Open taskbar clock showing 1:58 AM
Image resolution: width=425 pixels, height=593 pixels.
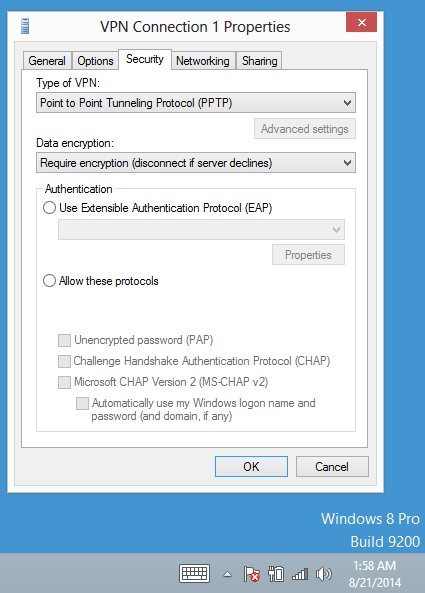[x=374, y=574]
